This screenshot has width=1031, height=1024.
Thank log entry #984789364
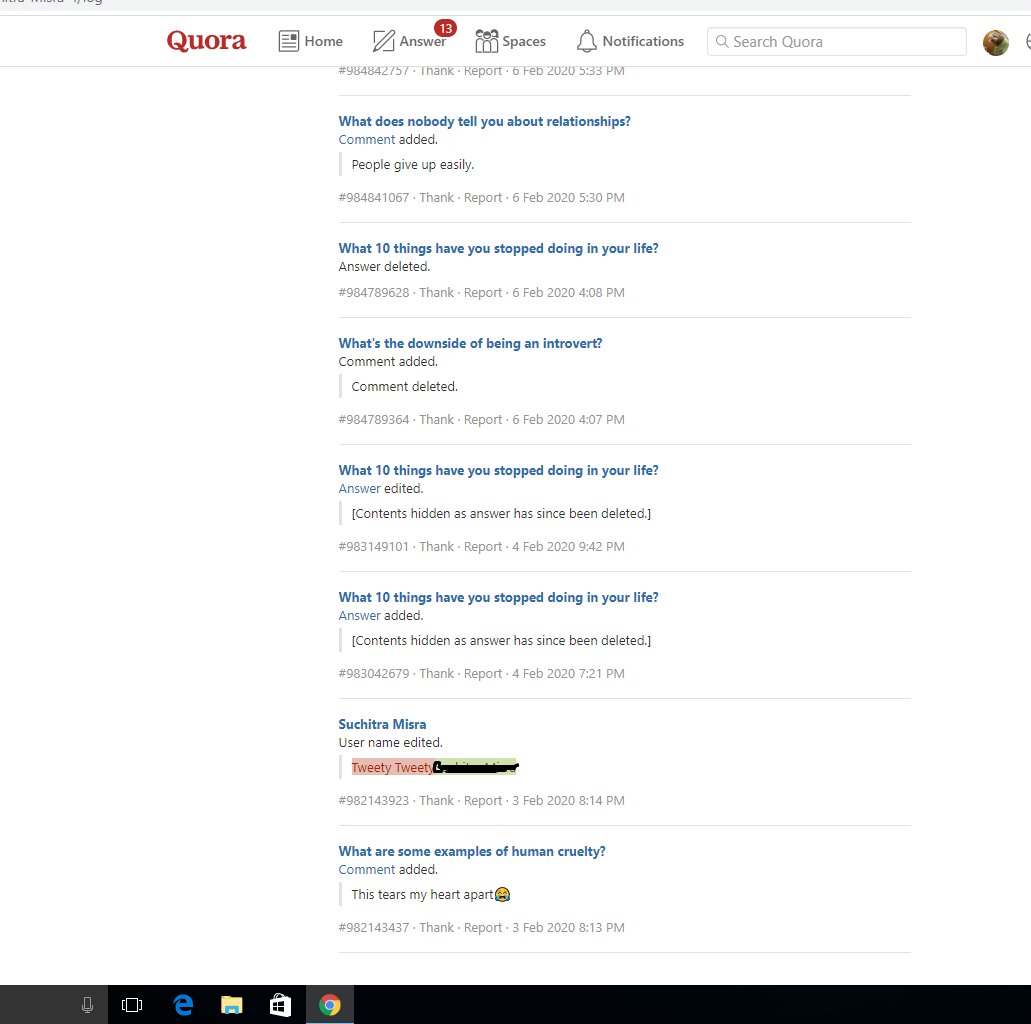[437, 419]
